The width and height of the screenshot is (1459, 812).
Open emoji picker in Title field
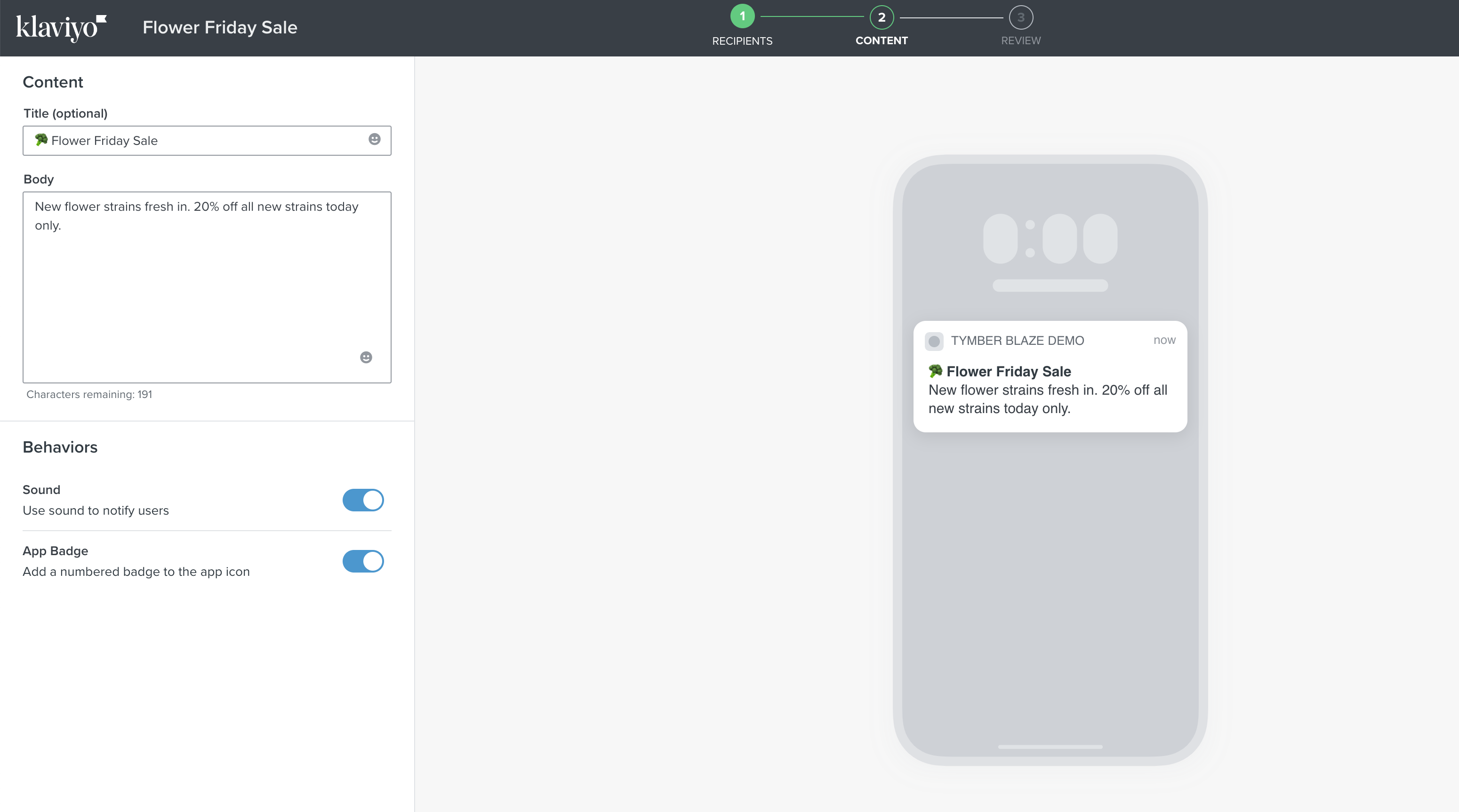click(374, 139)
